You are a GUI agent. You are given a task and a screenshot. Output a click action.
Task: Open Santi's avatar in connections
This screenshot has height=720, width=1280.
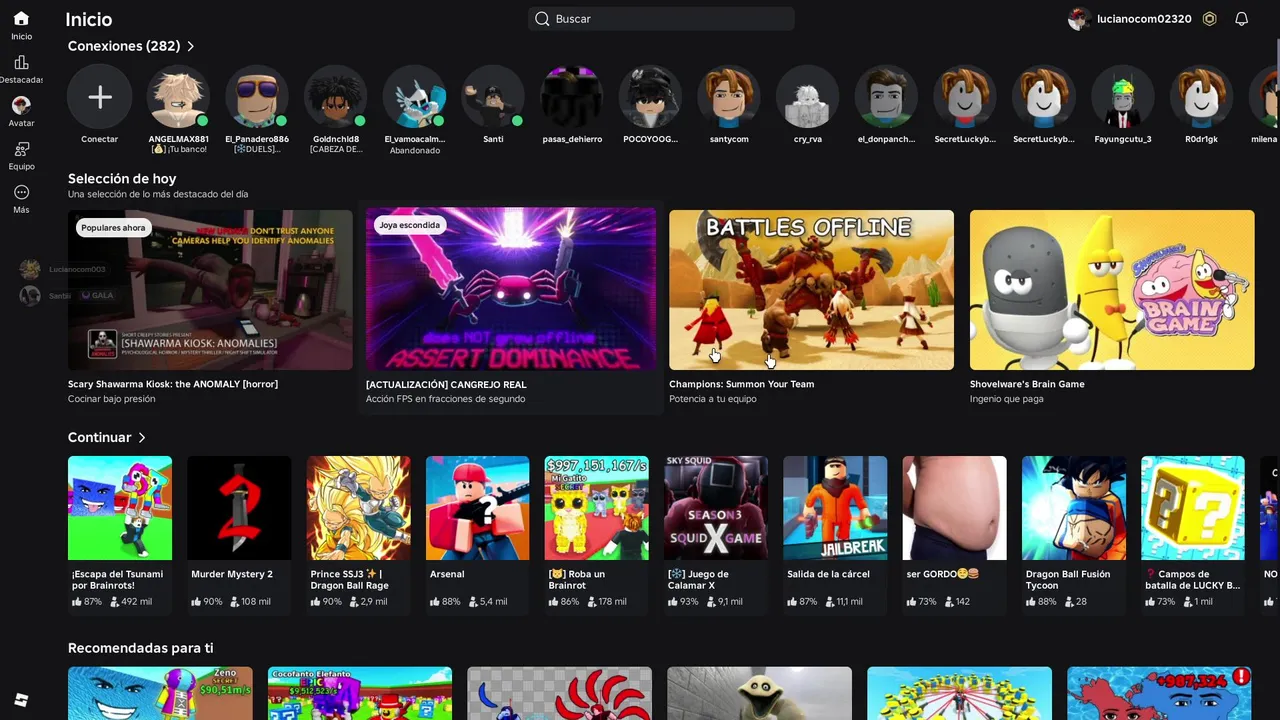tap(493, 97)
